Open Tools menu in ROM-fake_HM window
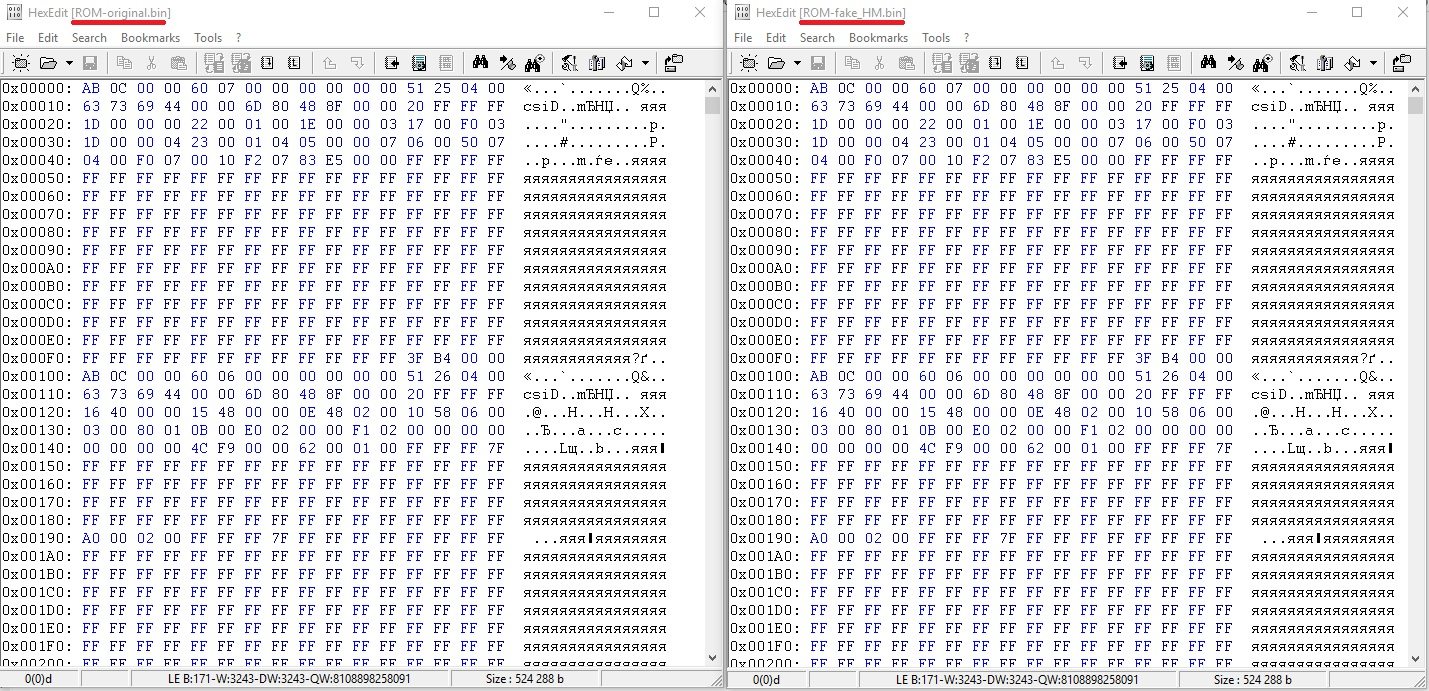This screenshot has width=1429, height=691. pyautogui.click(x=936, y=38)
